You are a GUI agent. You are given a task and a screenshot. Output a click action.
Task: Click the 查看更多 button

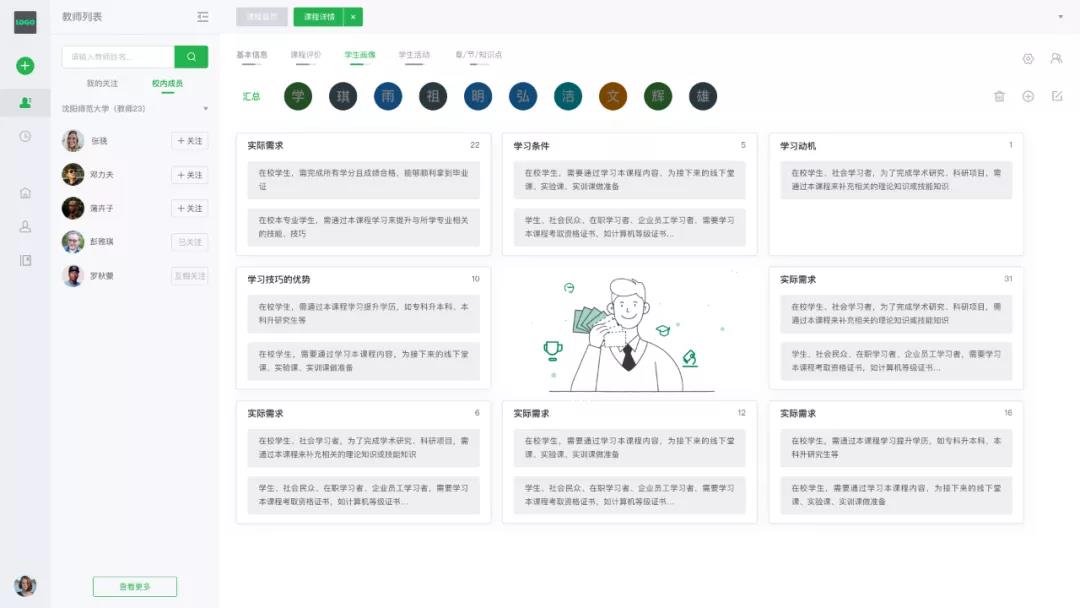[x=134, y=587]
